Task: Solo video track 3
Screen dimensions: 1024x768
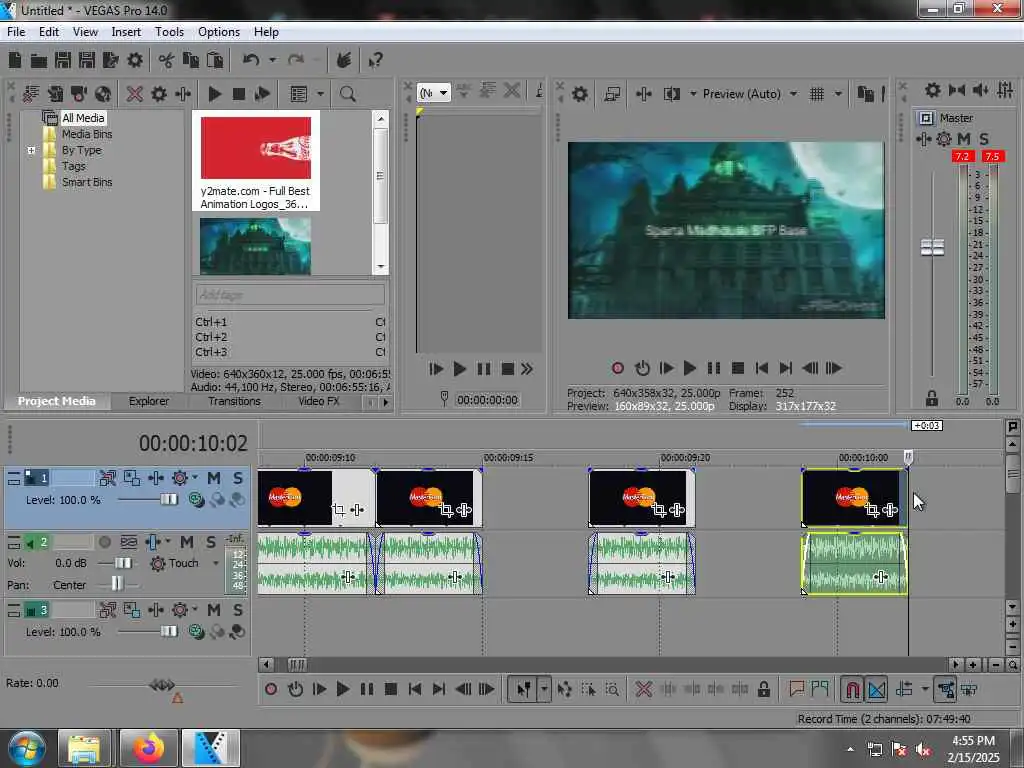Action: (x=238, y=611)
